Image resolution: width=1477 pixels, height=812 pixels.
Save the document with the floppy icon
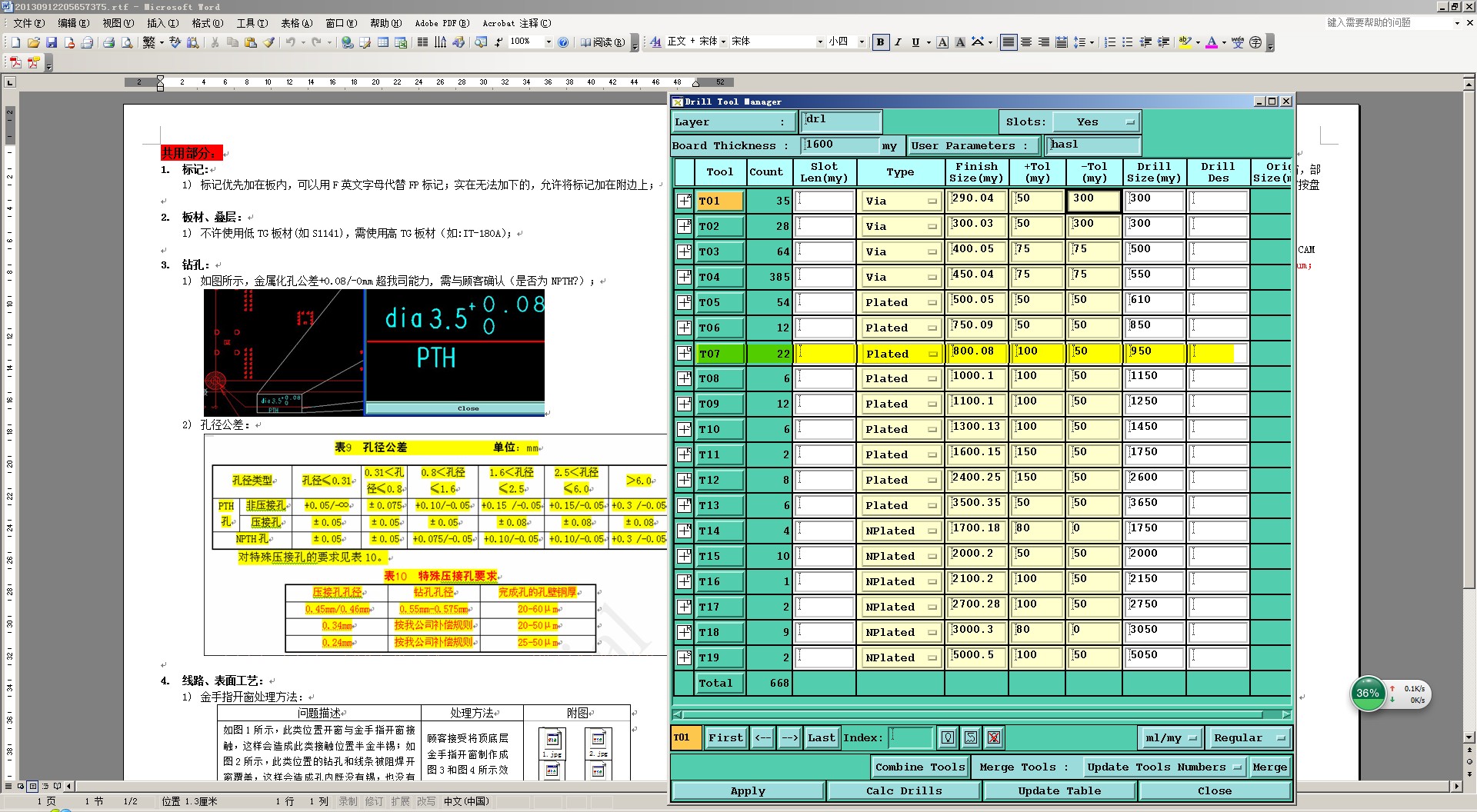(52, 42)
